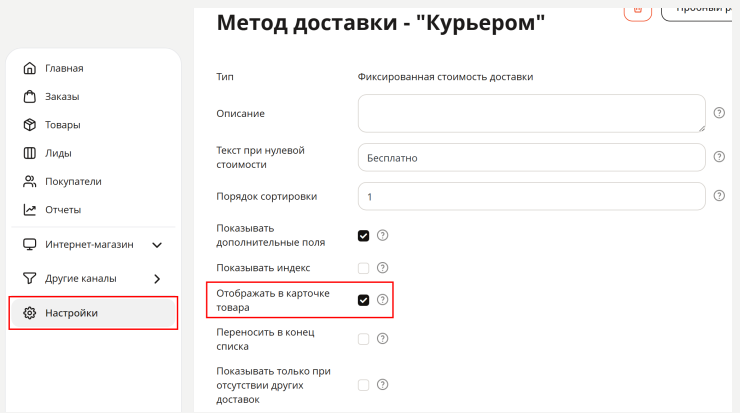Open Товары menu item
The image size is (740, 413).
click(93, 125)
